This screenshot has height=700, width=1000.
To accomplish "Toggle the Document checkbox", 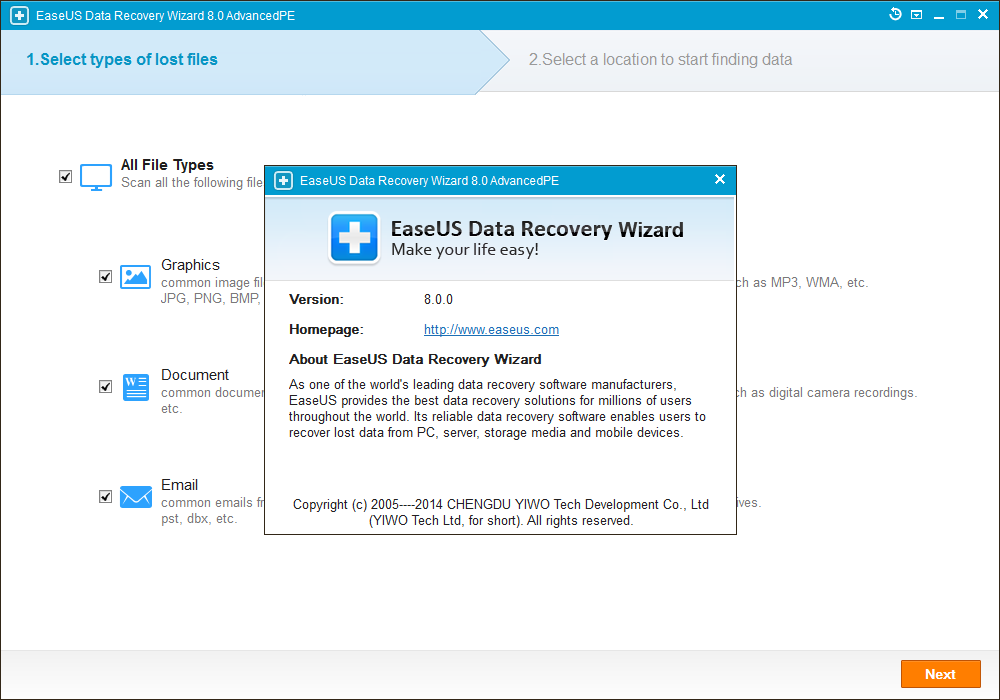I will click(105, 387).
